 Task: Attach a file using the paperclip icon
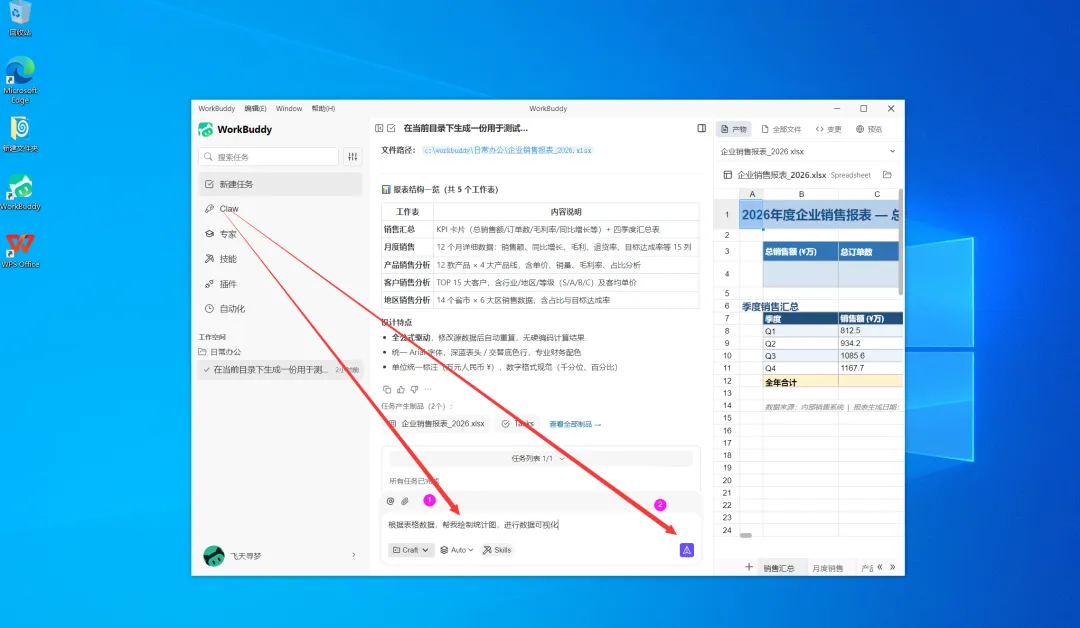tap(405, 501)
